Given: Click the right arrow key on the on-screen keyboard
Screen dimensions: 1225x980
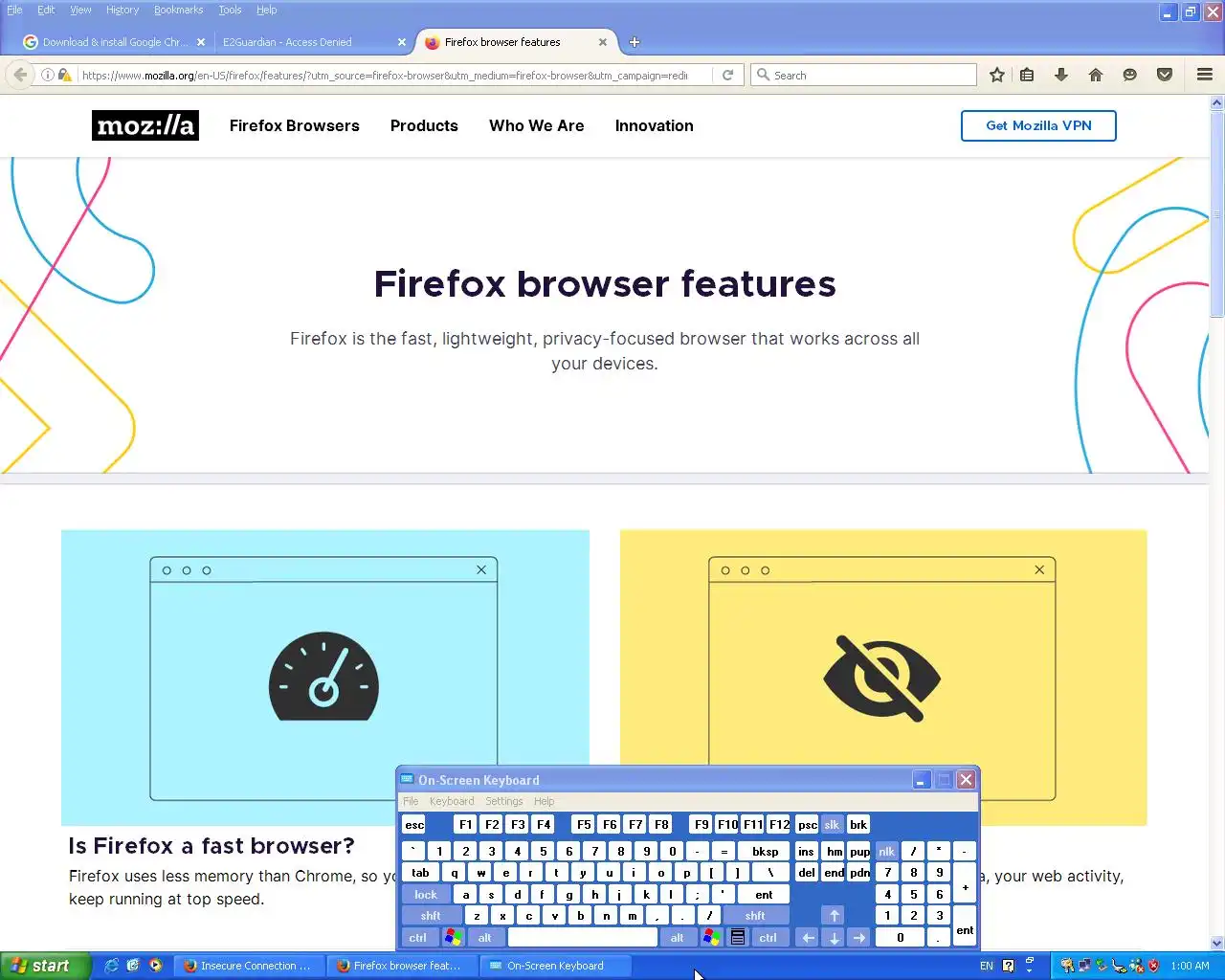Looking at the screenshot, I should [859, 938].
